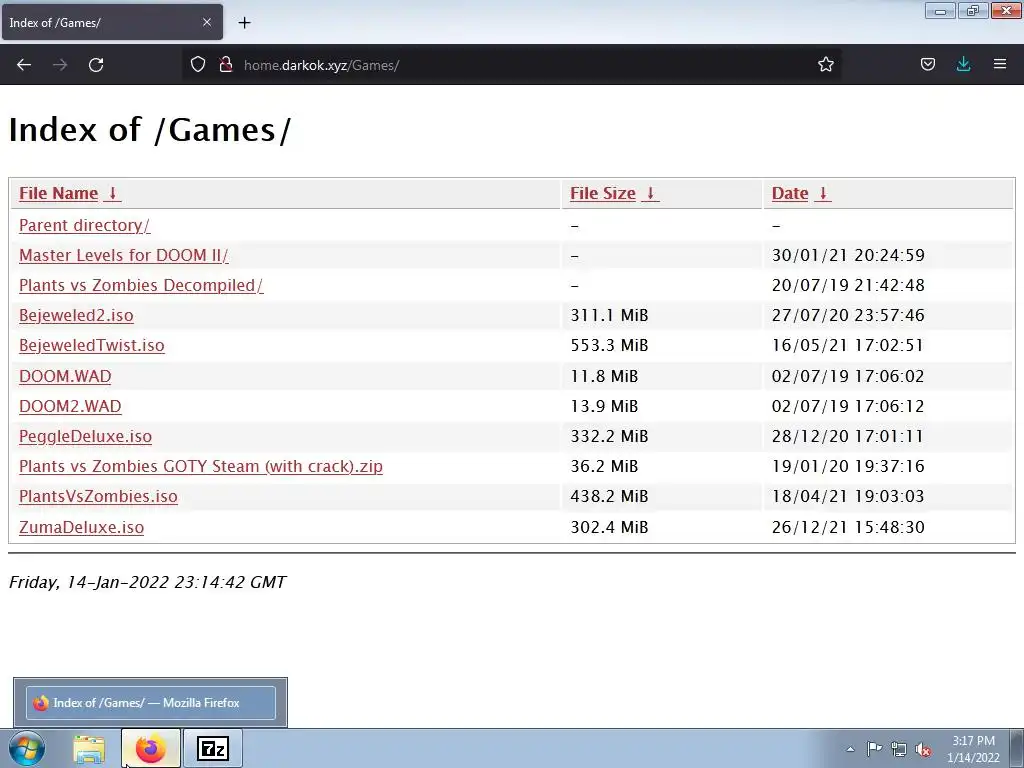The image size is (1024, 768).
Task: Click the 311.1 MiB size cell
Action: [x=609, y=315]
